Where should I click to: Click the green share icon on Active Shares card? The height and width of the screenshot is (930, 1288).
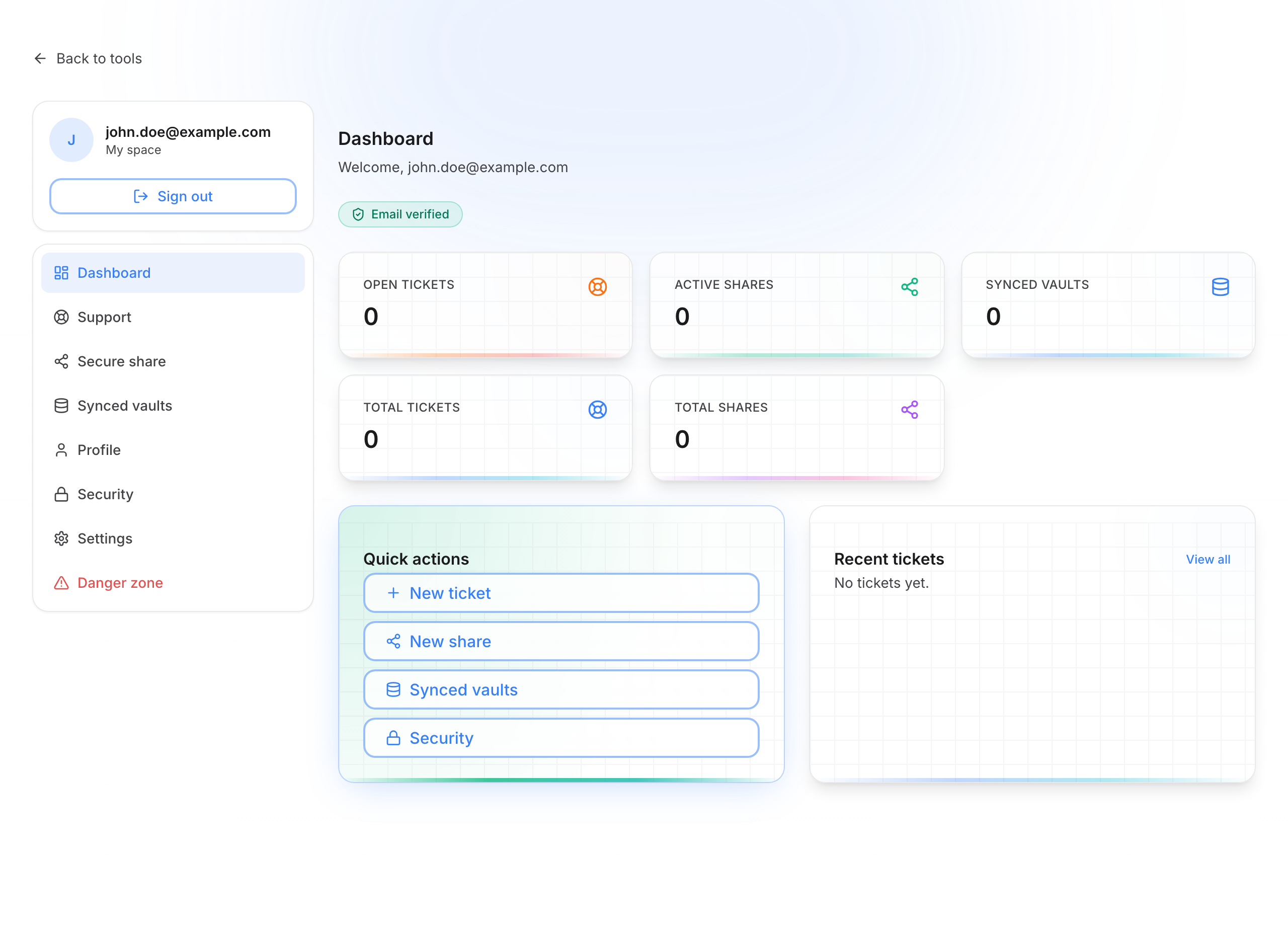(909, 287)
